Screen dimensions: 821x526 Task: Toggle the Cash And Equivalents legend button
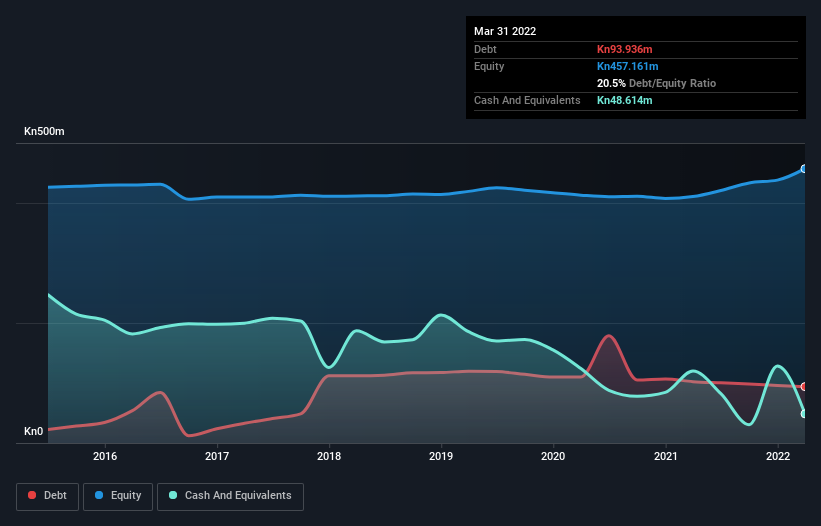click(x=230, y=496)
